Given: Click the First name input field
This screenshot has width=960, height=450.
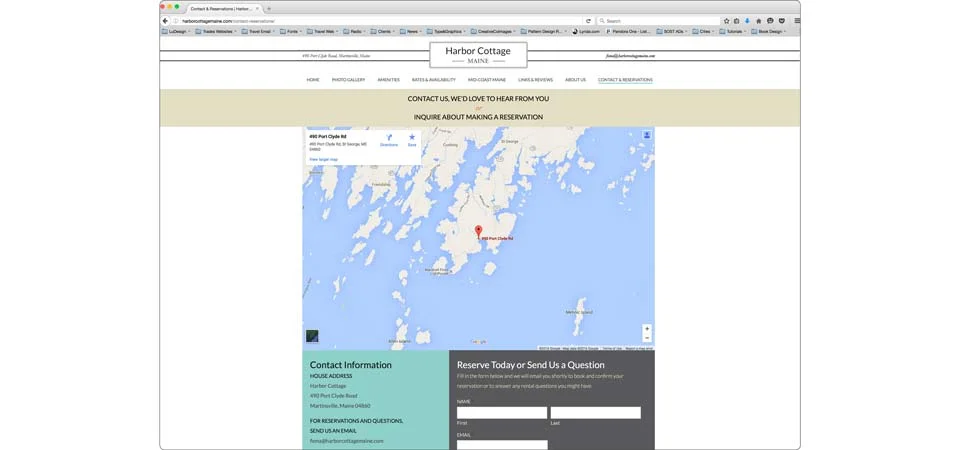Looking at the screenshot, I should point(501,413).
